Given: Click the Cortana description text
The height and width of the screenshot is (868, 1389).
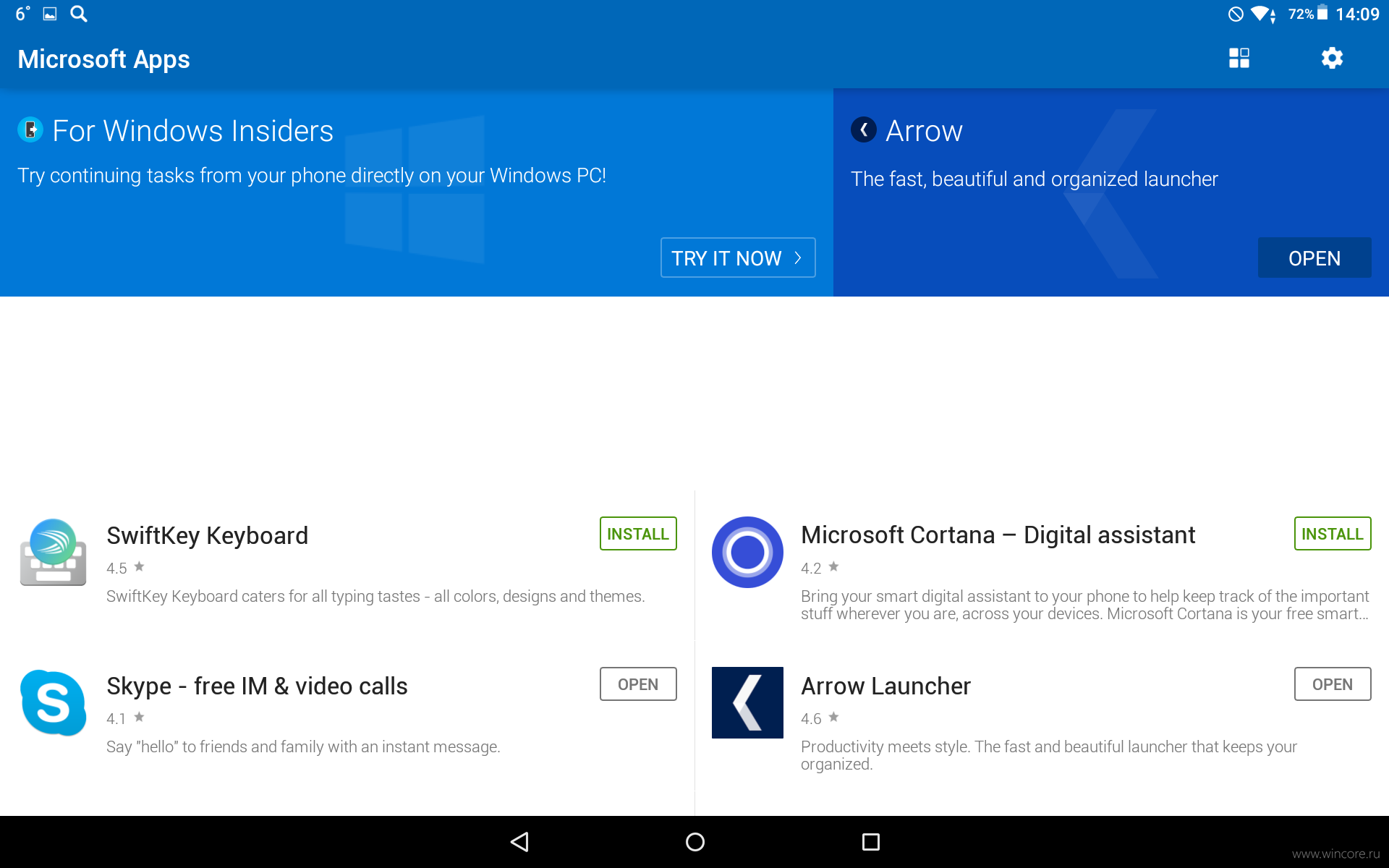Looking at the screenshot, I should coord(1084,605).
